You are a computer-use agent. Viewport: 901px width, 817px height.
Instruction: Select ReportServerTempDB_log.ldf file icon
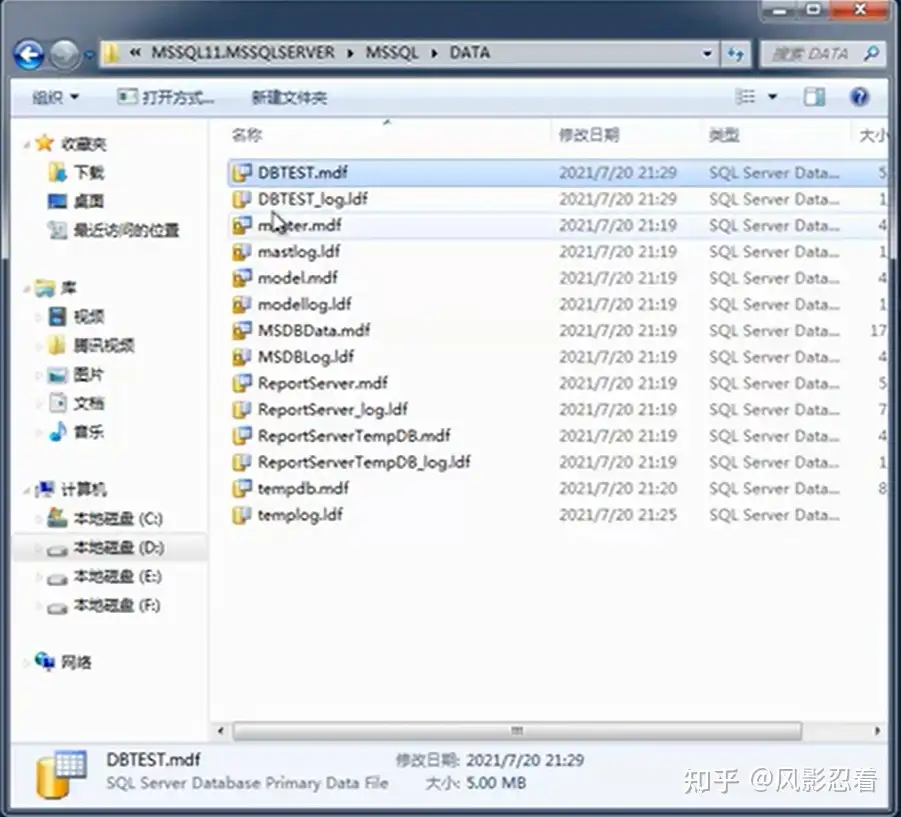click(242, 462)
